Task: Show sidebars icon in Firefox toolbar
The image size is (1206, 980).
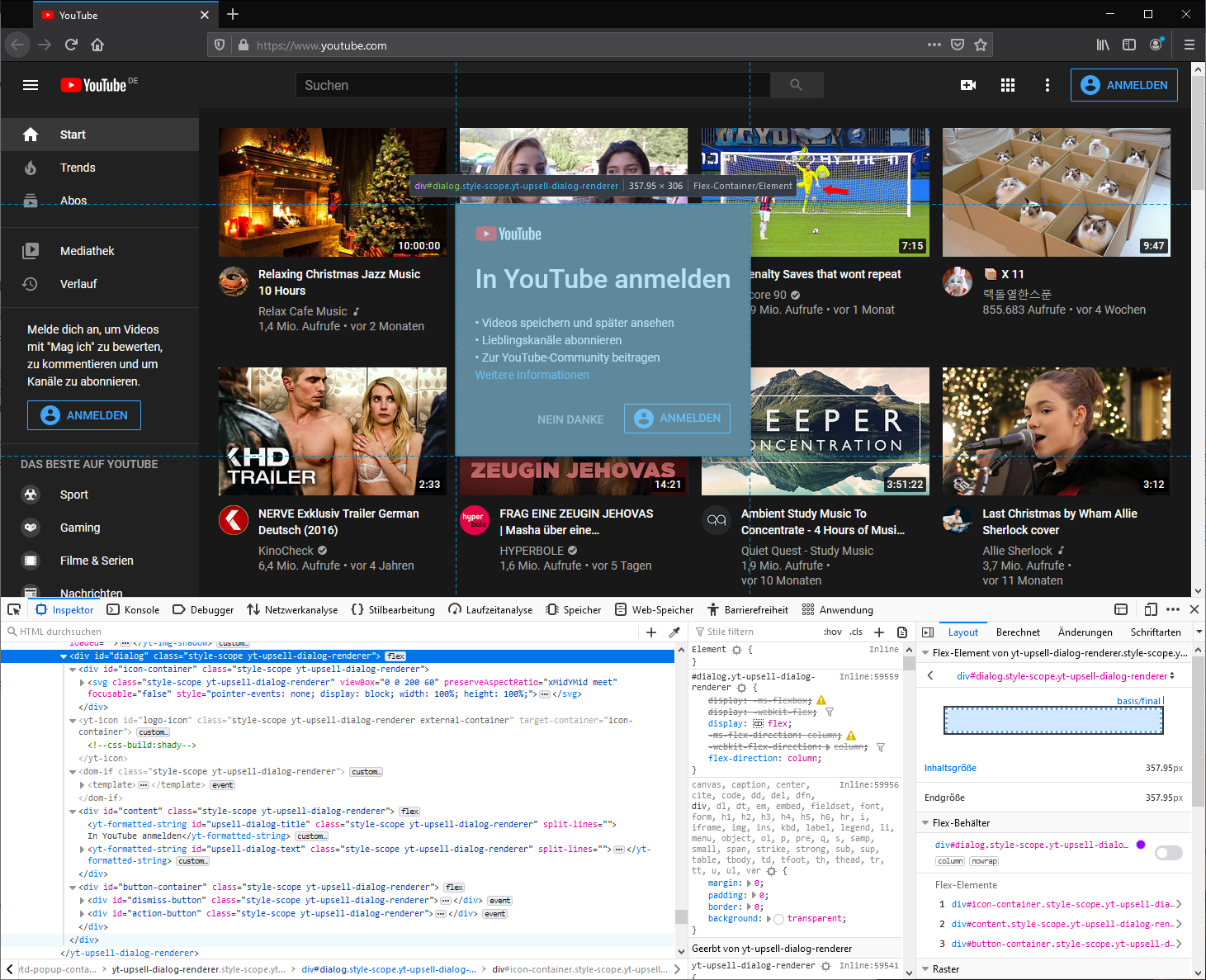Action: click(1129, 45)
